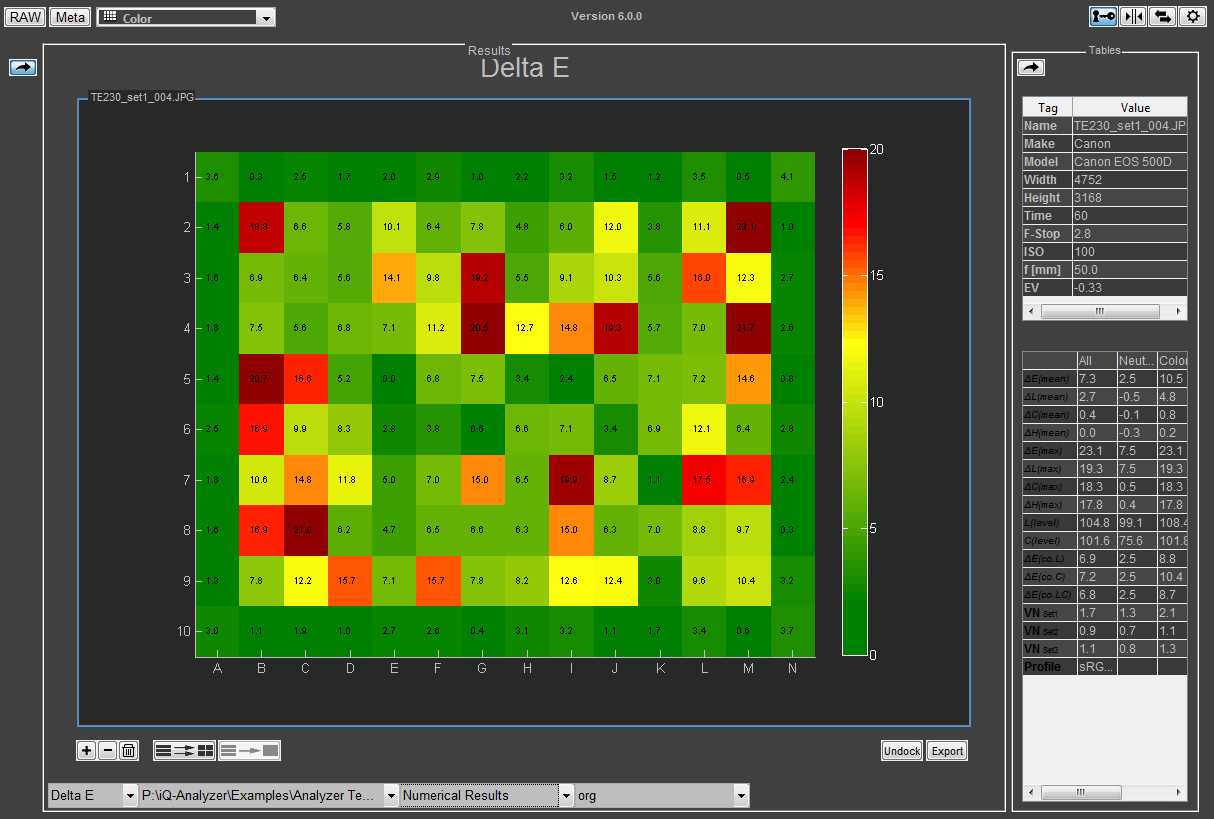Viewport: 1214px width, 819px height.
Task: Click the arrow icon in Tables panel
Action: 1030,67
